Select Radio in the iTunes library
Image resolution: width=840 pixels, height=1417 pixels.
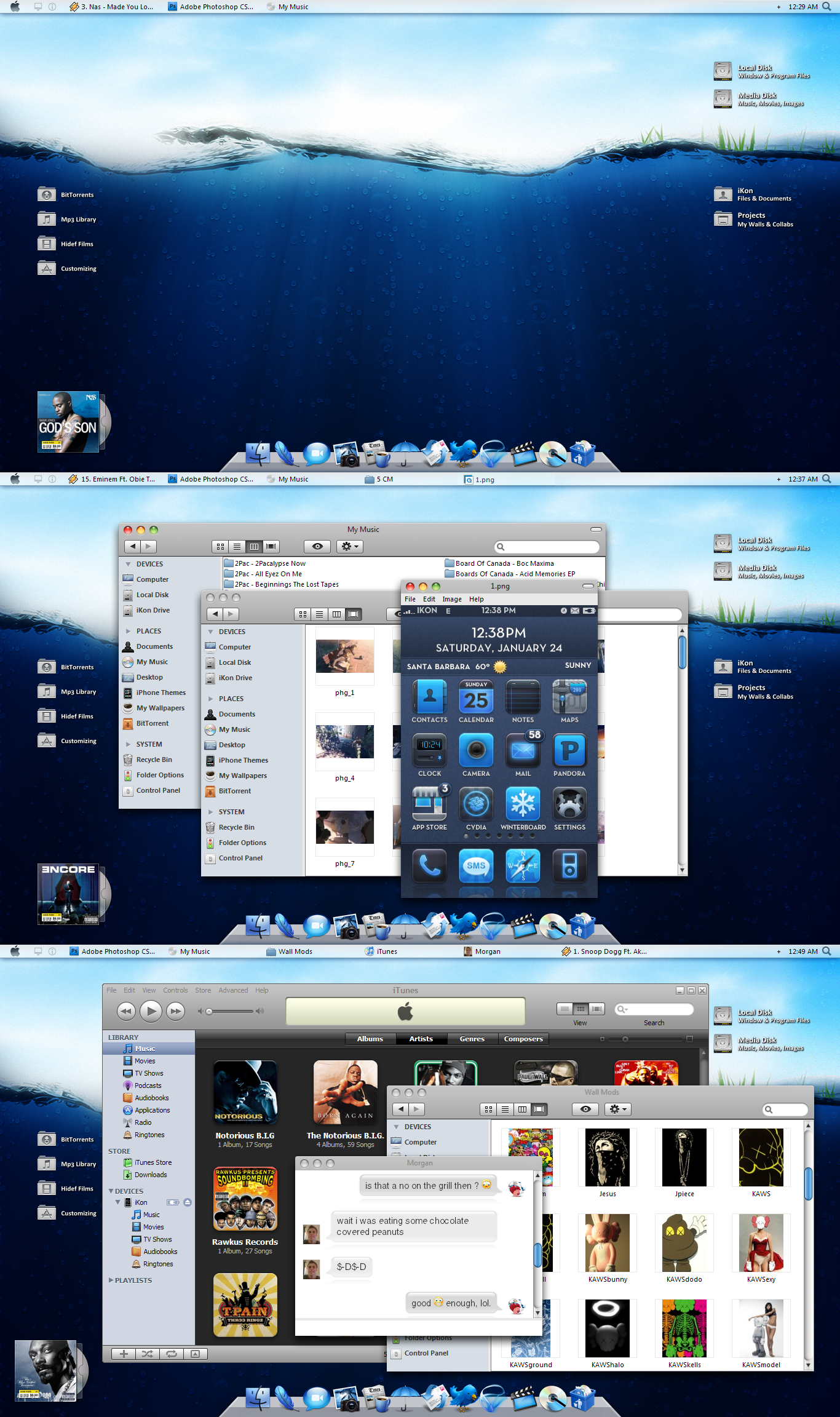coord(143,1122)
